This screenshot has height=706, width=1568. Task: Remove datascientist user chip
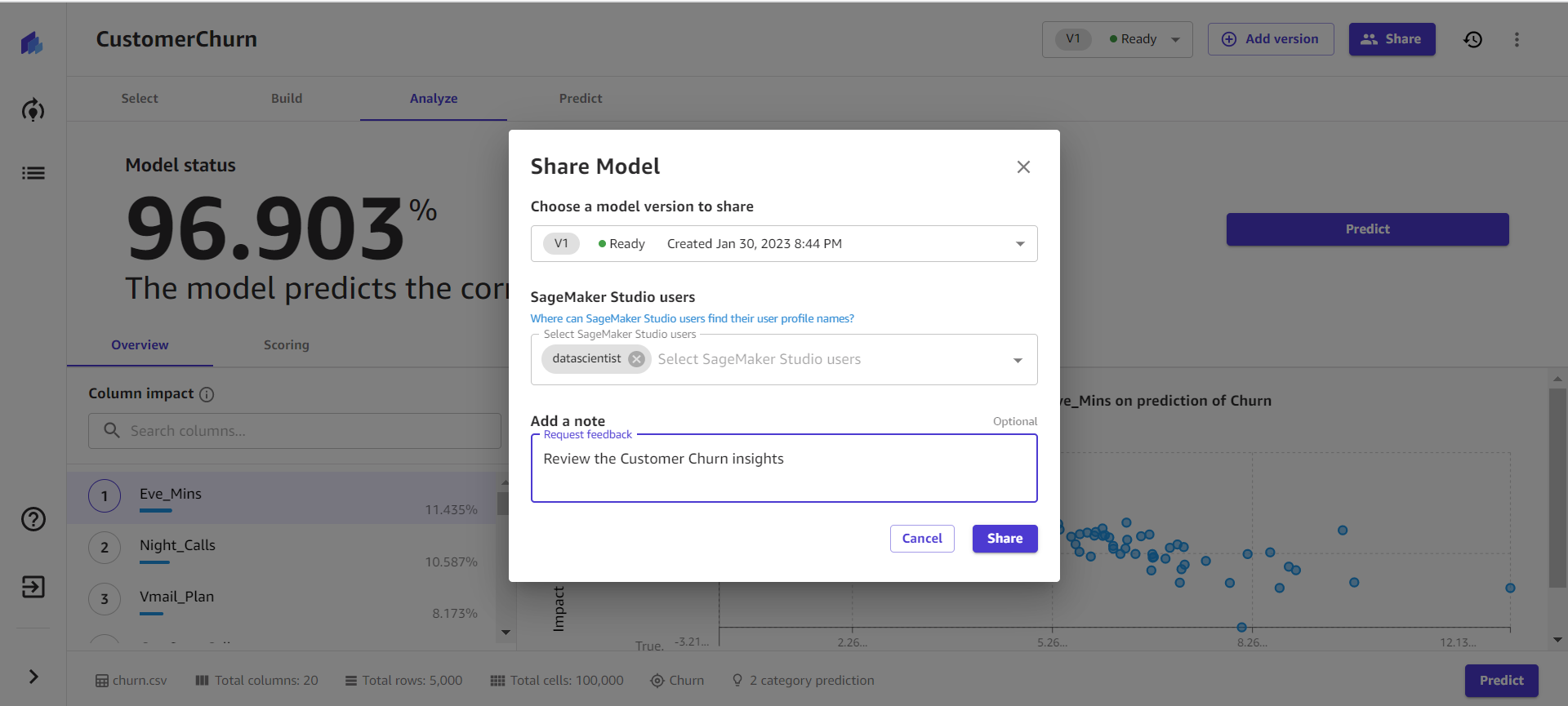637,359
